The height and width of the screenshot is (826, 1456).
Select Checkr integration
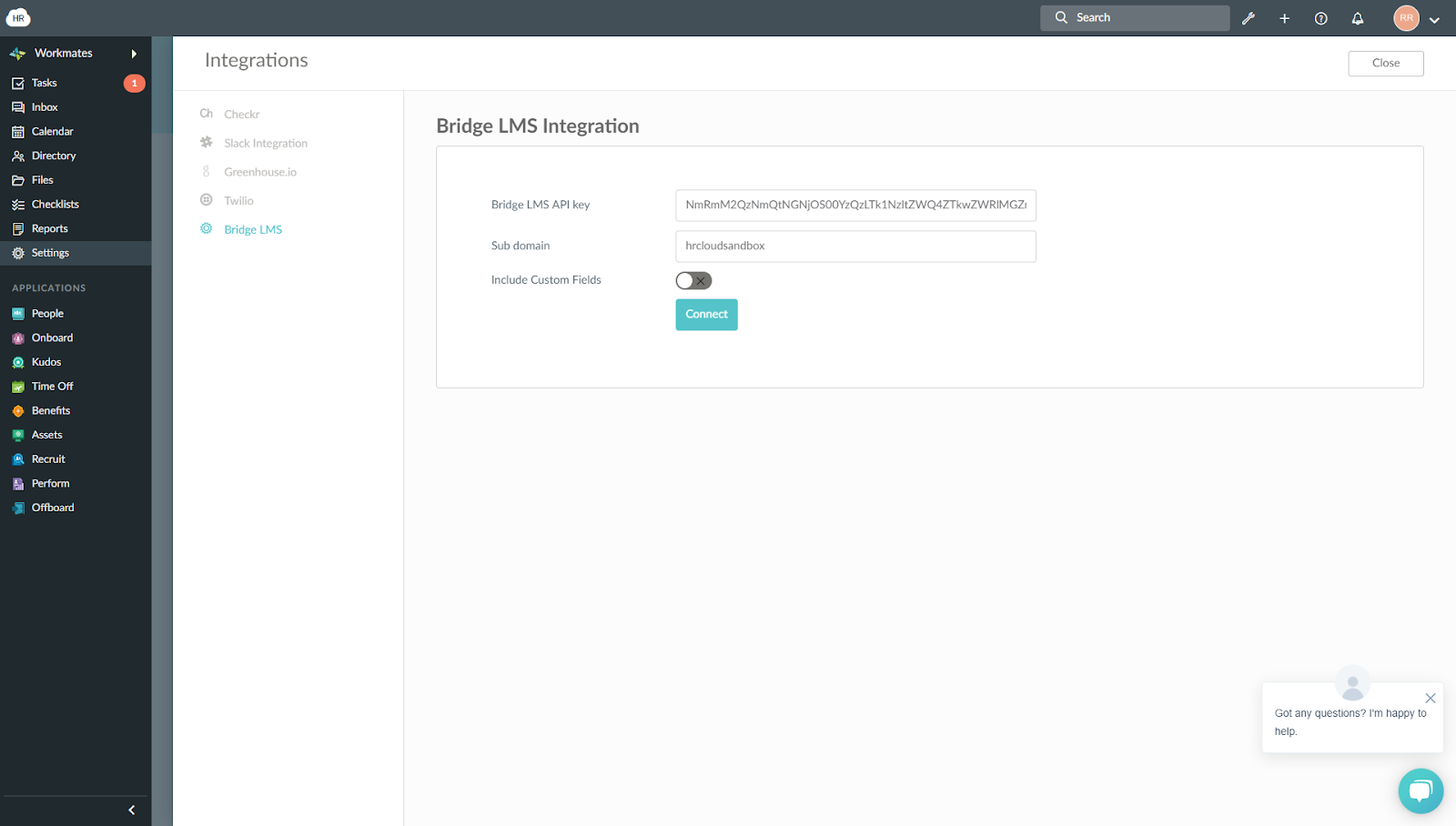click(x=241, y=115)
